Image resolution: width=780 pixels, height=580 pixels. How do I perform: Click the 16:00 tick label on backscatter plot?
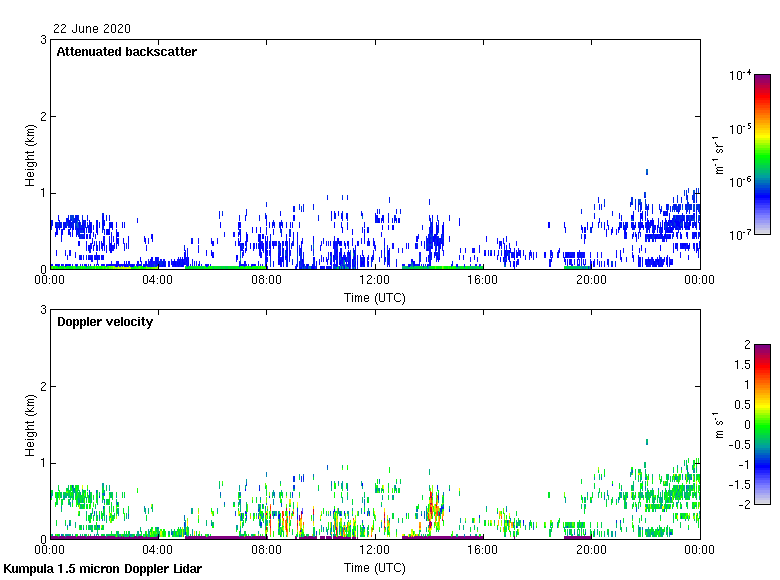pos(483,280)
